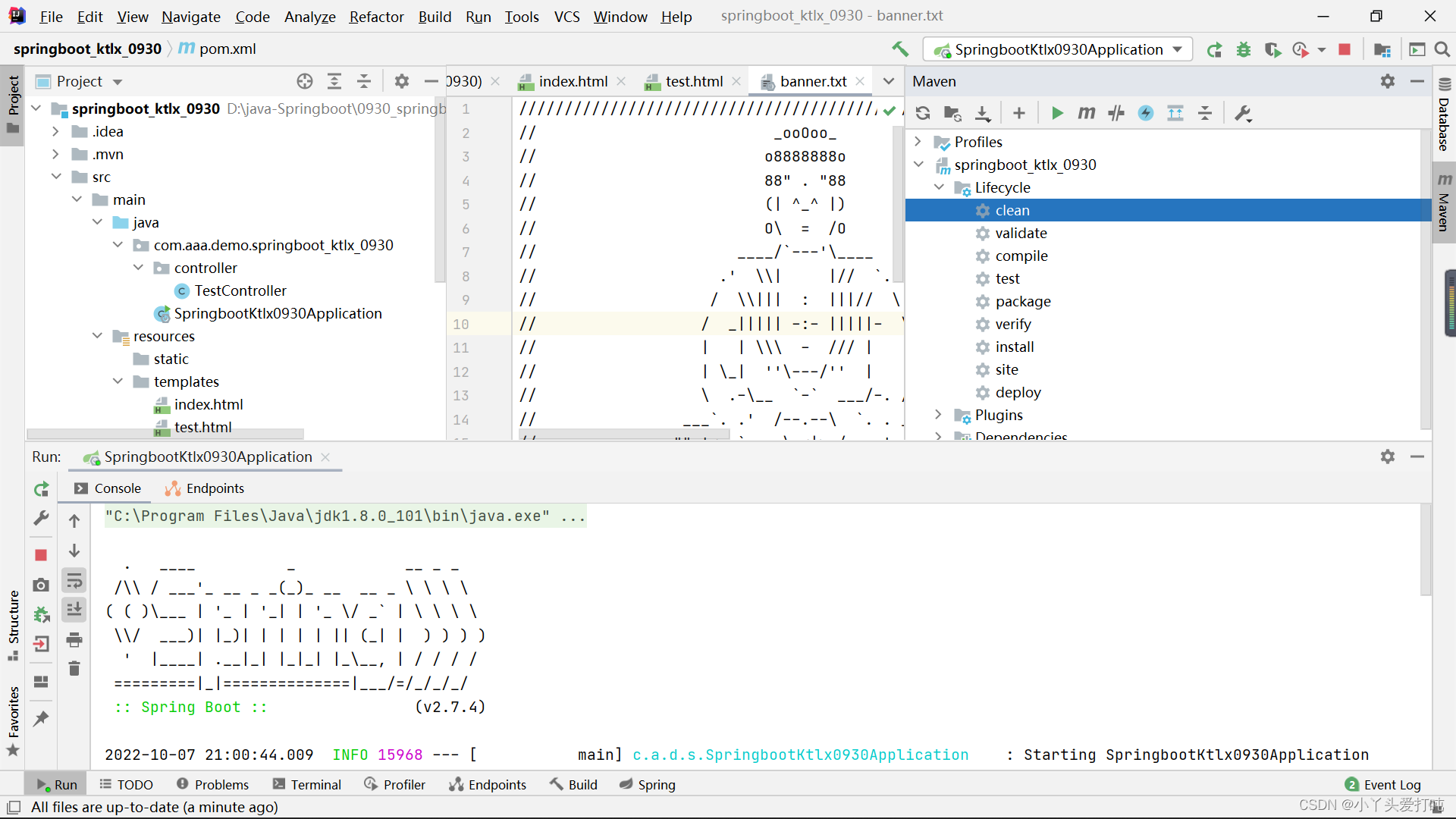
Task: Rerun app in Run panel
Action: point(42,489)
